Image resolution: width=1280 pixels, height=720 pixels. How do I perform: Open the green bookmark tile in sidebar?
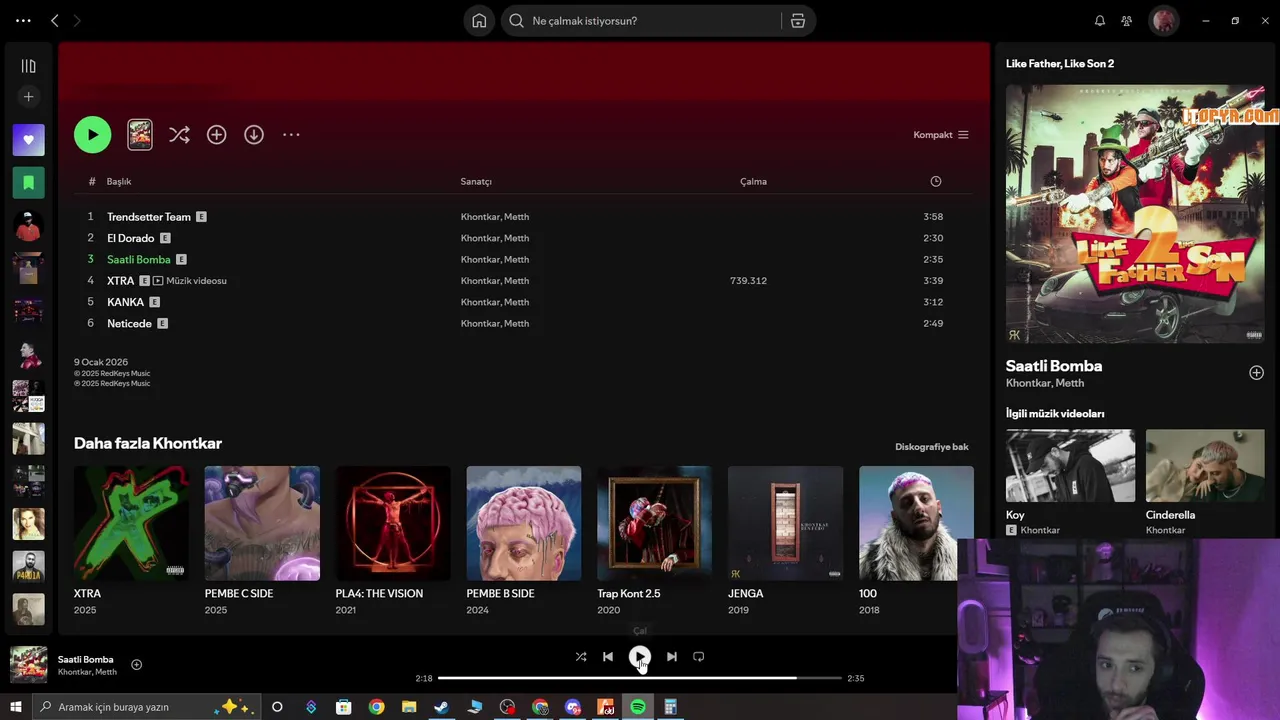(28, 183)
